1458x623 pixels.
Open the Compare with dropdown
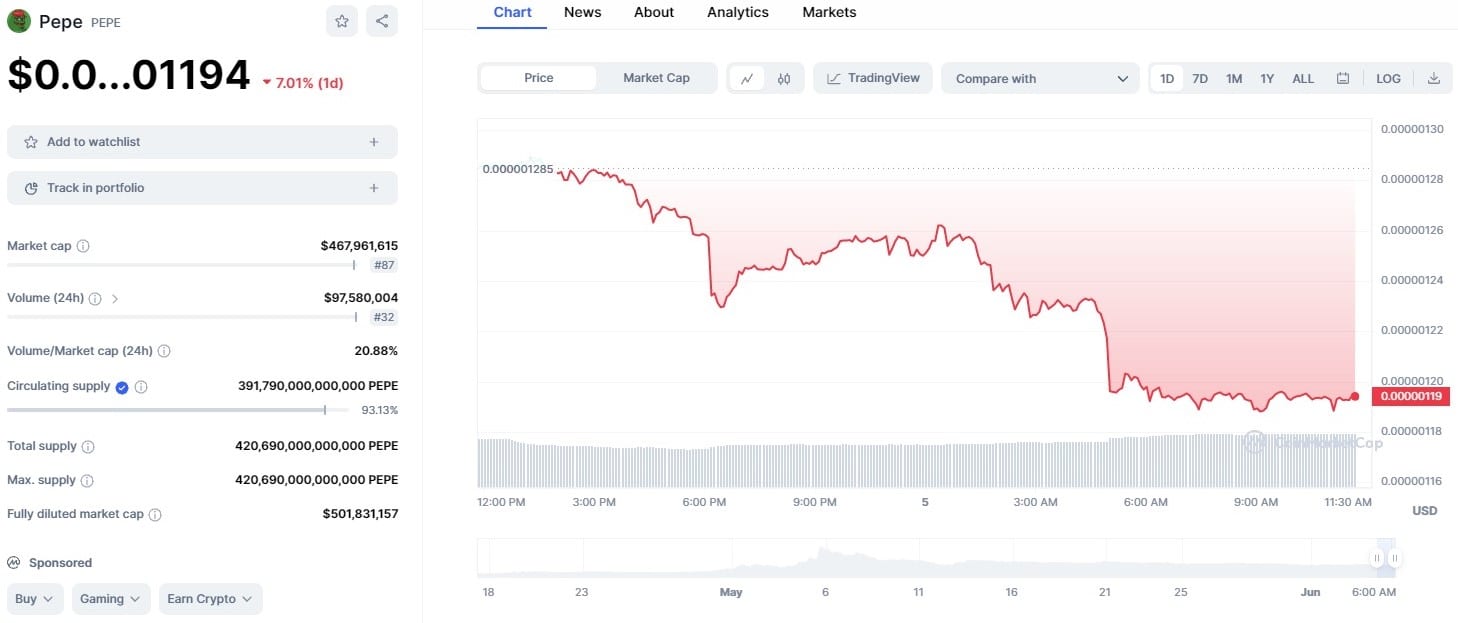1040,78
